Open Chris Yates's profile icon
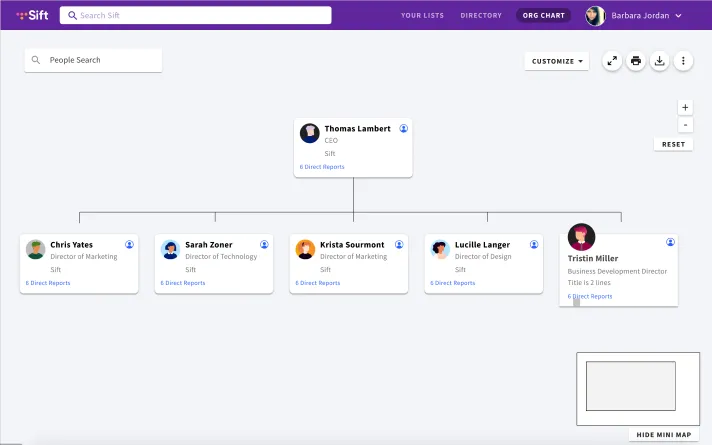712x445 pixels. pyautogui.click(x=129, y=244)
